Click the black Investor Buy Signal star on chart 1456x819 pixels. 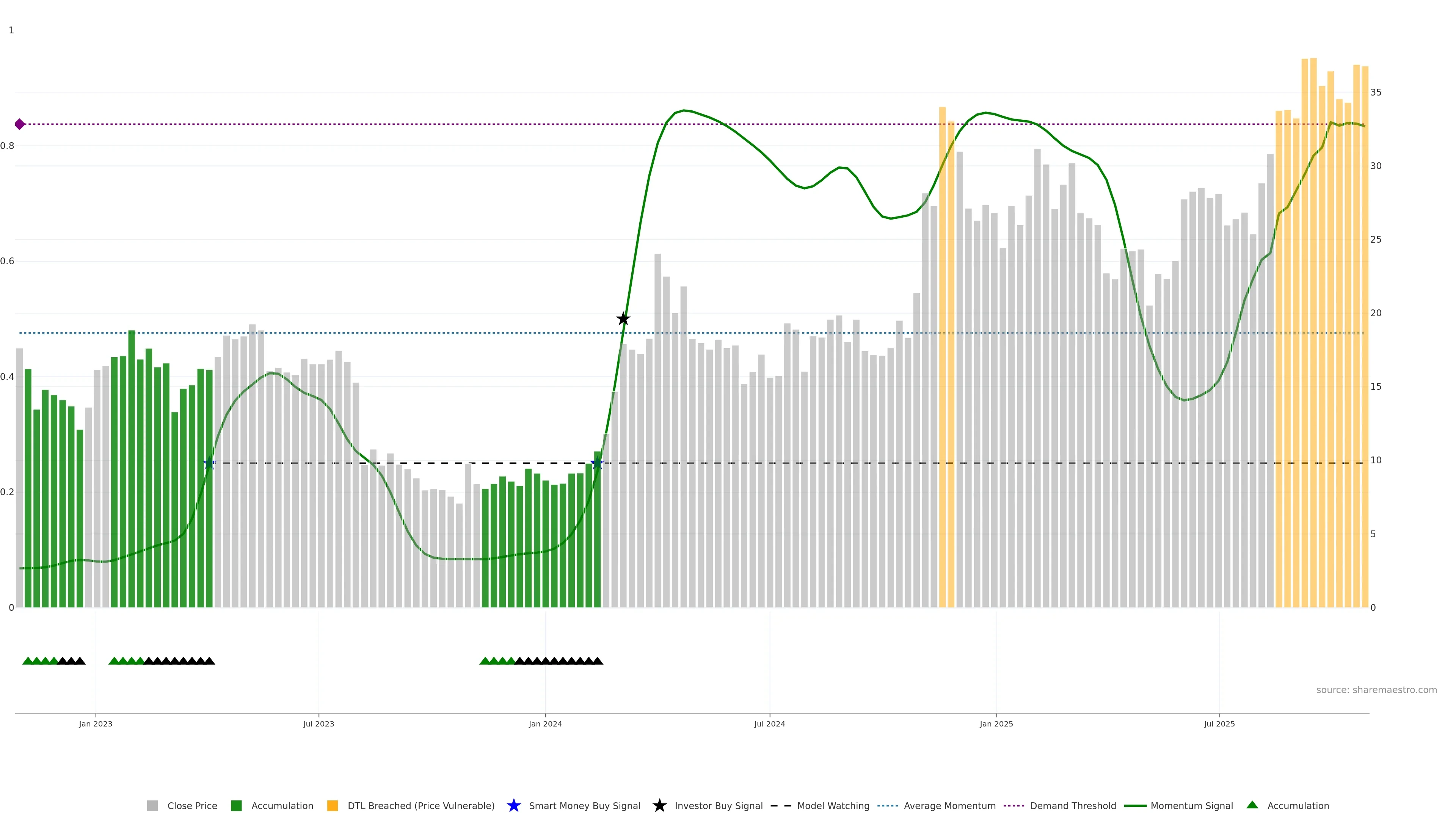(623, 319)
